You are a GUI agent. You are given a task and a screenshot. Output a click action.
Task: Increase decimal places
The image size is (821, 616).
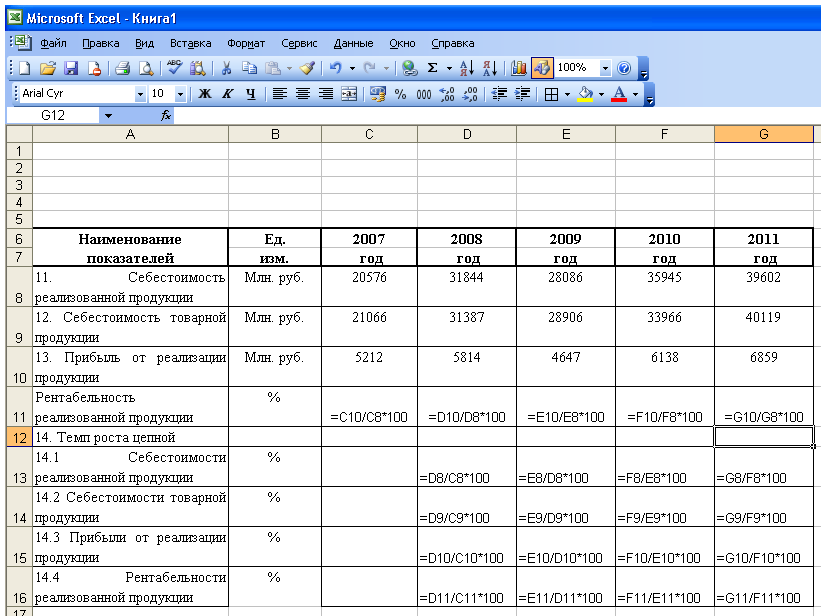click(x=447, y=94)
